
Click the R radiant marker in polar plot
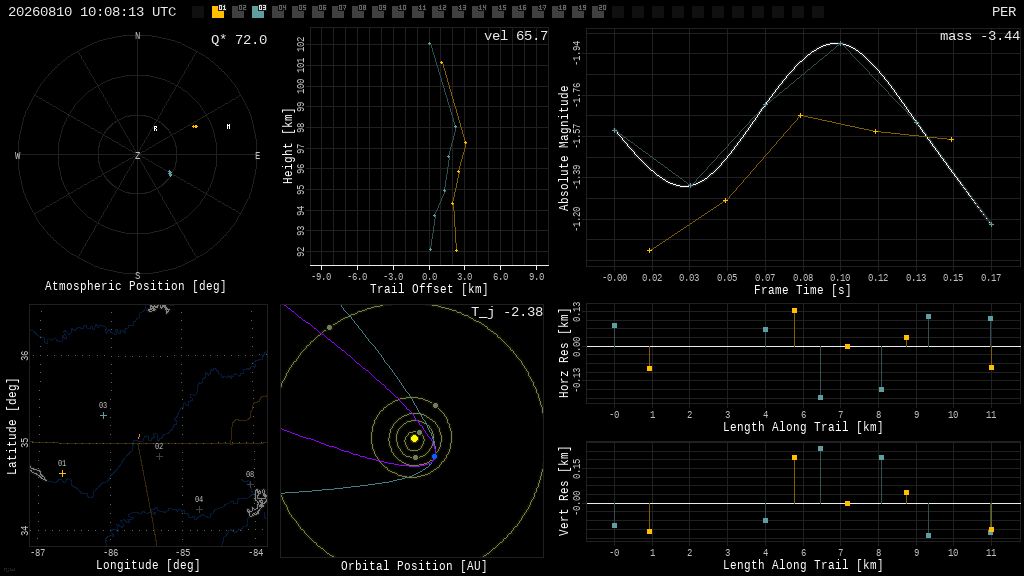click(x=155, y=129)
